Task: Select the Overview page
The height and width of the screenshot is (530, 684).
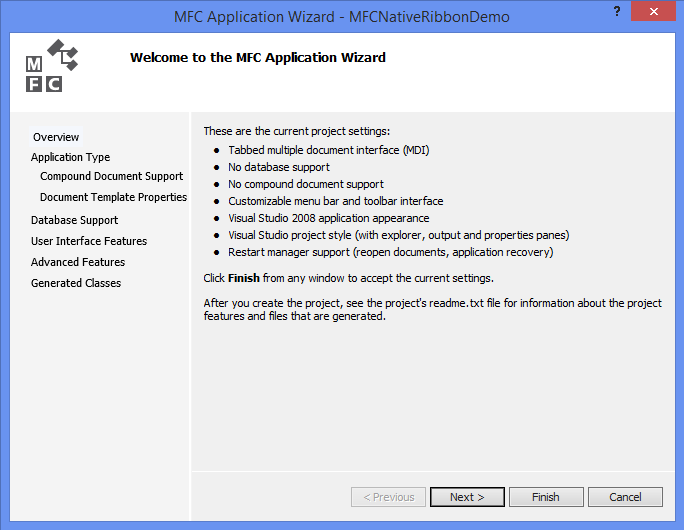Action: pos(56,137)
